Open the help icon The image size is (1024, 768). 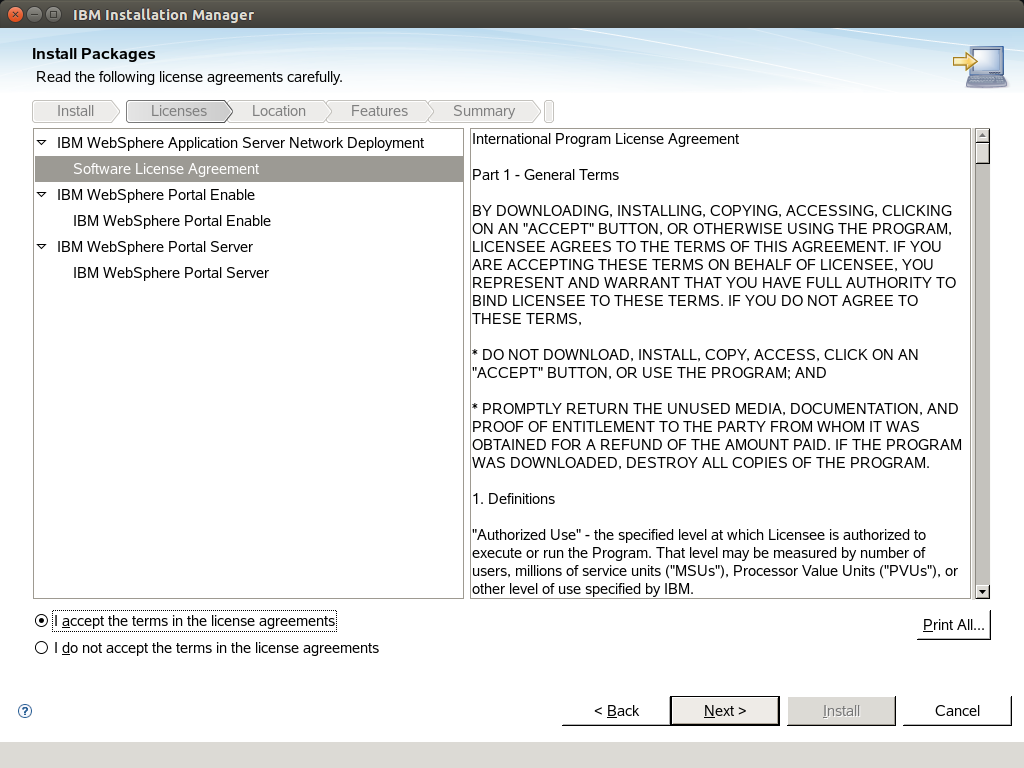[x=25, y=711]
